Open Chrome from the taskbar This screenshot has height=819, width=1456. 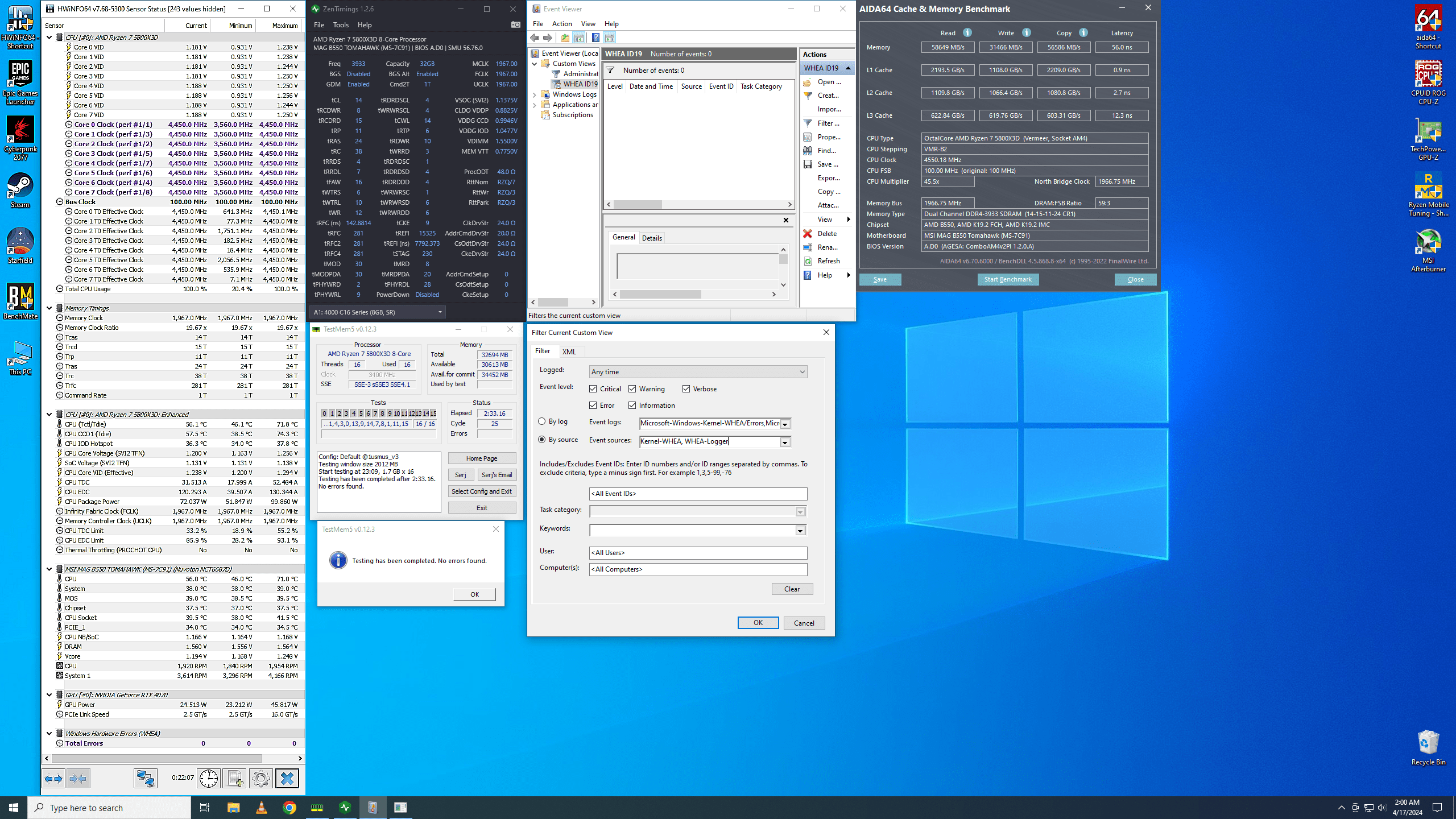[289, 808]
